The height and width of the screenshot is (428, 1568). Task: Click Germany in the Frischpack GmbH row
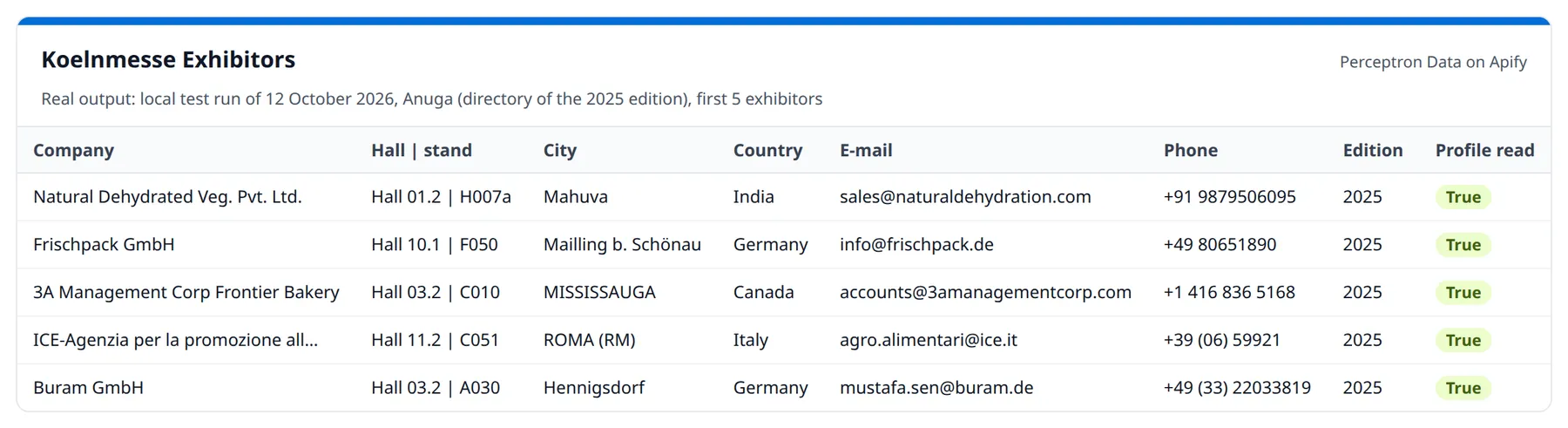tap(771, 245)
